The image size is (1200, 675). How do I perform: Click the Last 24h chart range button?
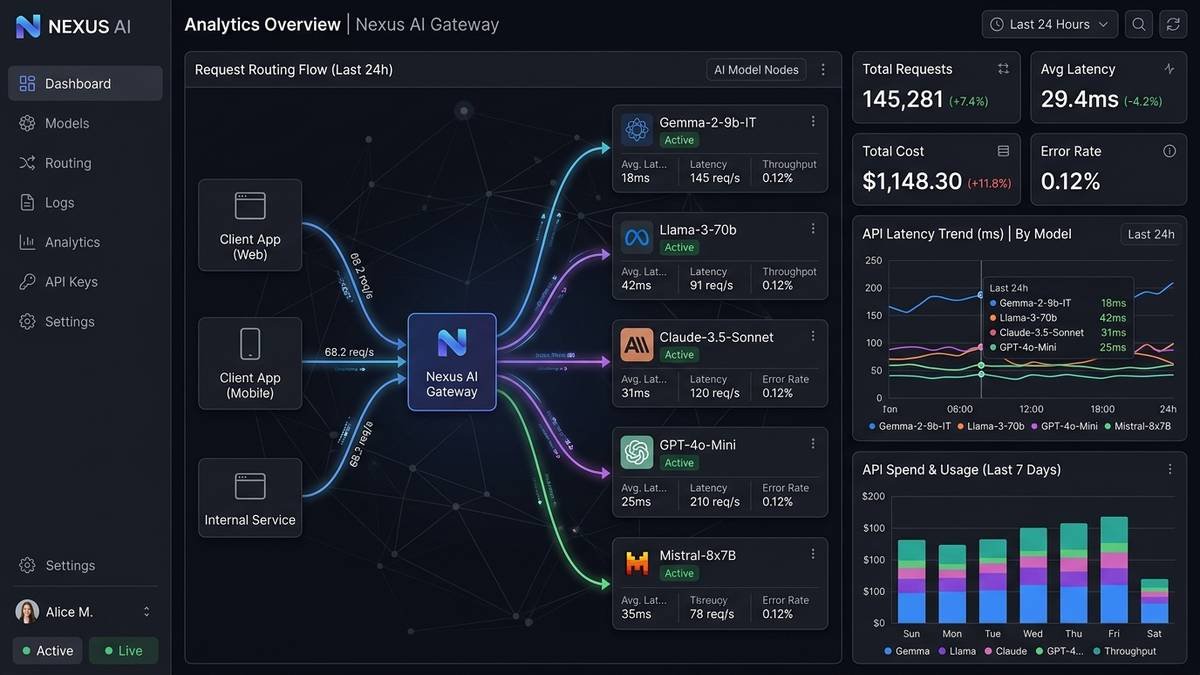click(x=1150, y=234)
